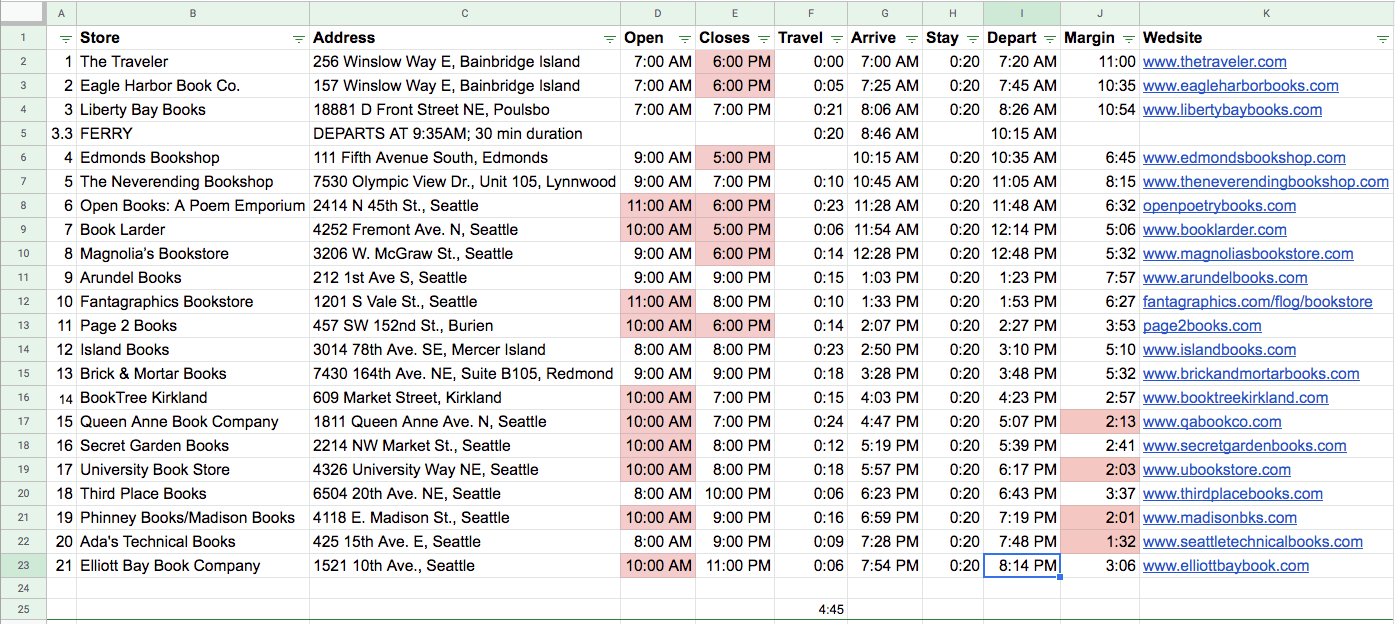This screenshot has height=624, width=1395.
Task: Open www.qabookco.com link
Action: click(1212, 422)
